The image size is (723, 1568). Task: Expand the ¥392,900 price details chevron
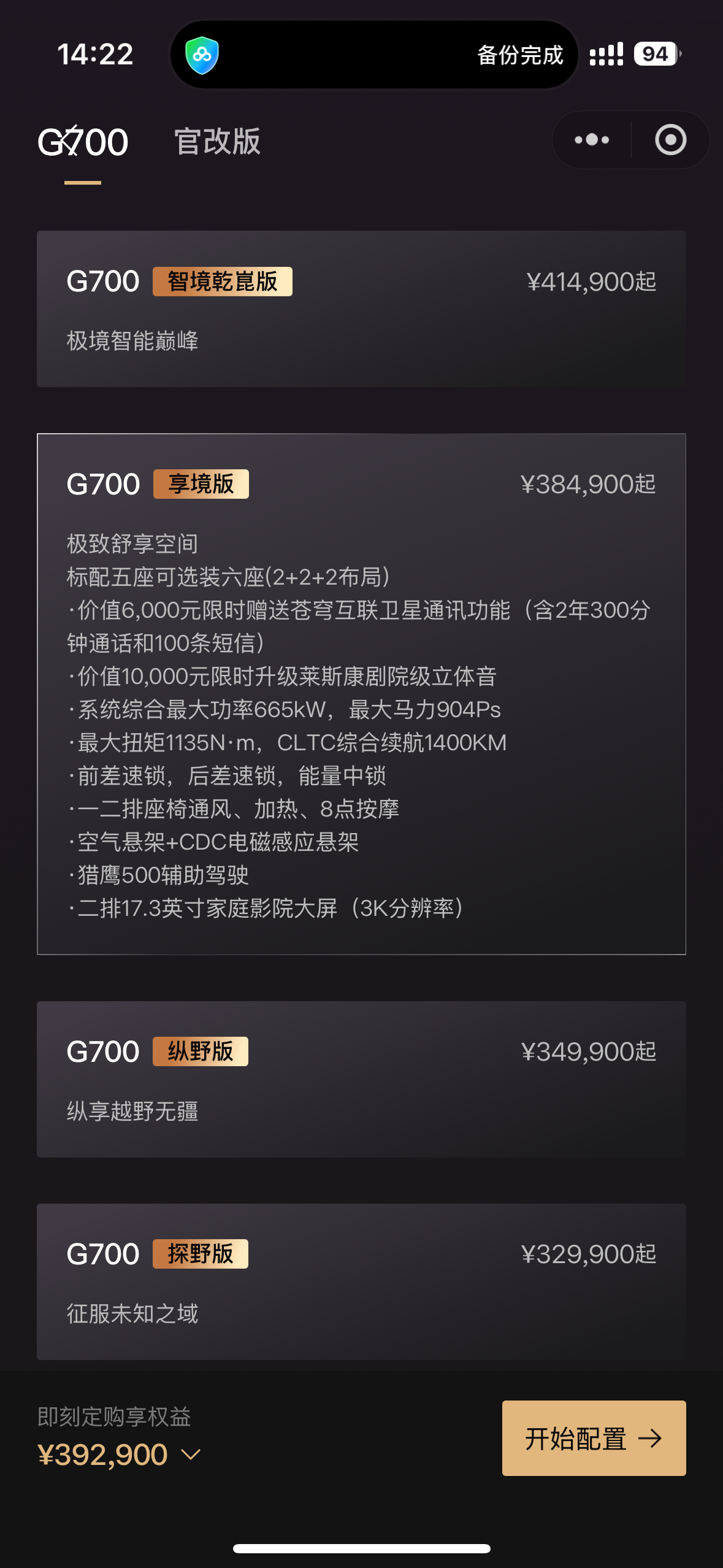pyautogui.click(x=191, y=1455)
